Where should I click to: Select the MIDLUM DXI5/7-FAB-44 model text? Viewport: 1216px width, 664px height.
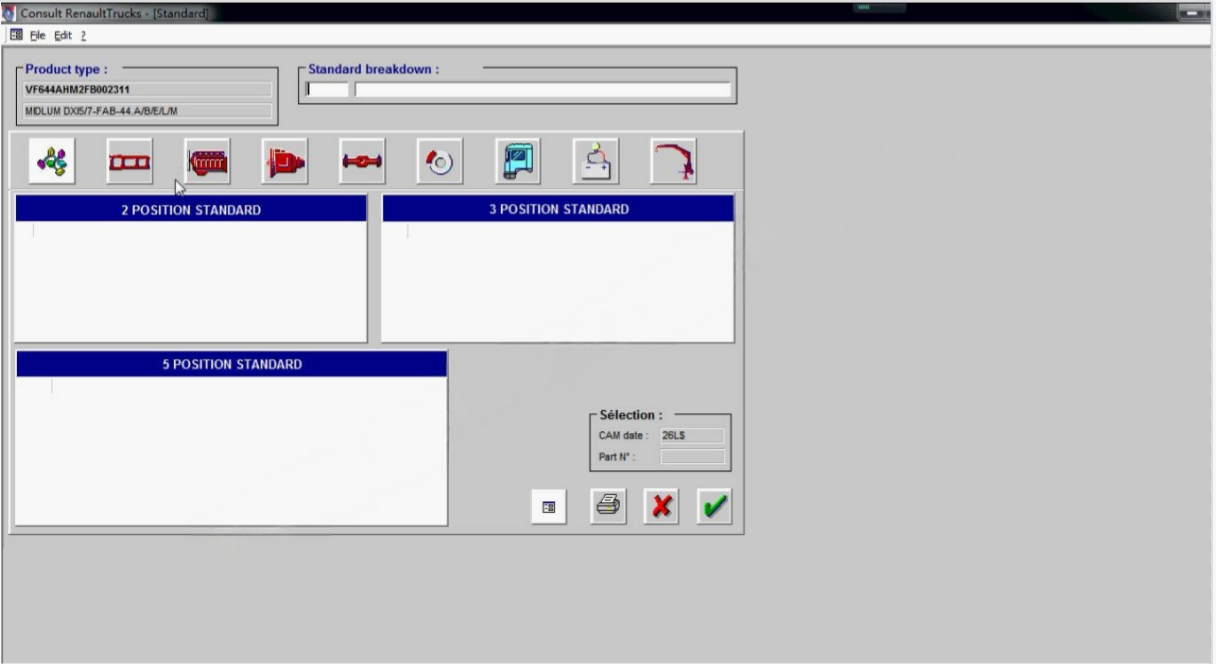[147, 110]
